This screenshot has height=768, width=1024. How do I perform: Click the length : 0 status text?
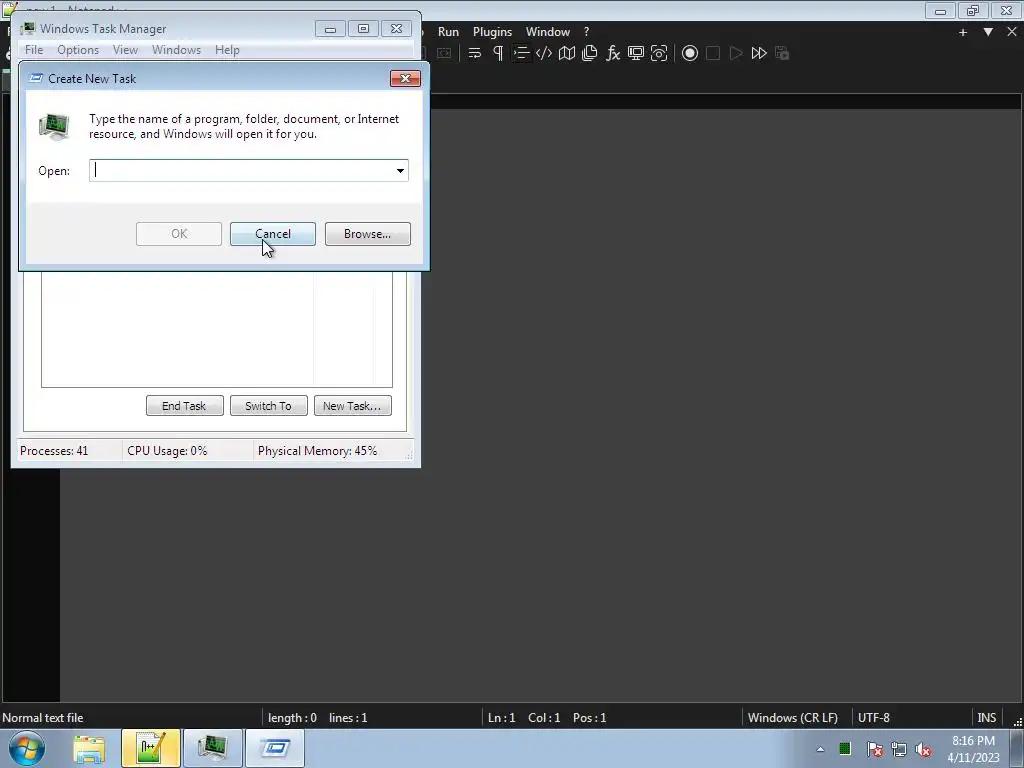[x=292, y=718]
